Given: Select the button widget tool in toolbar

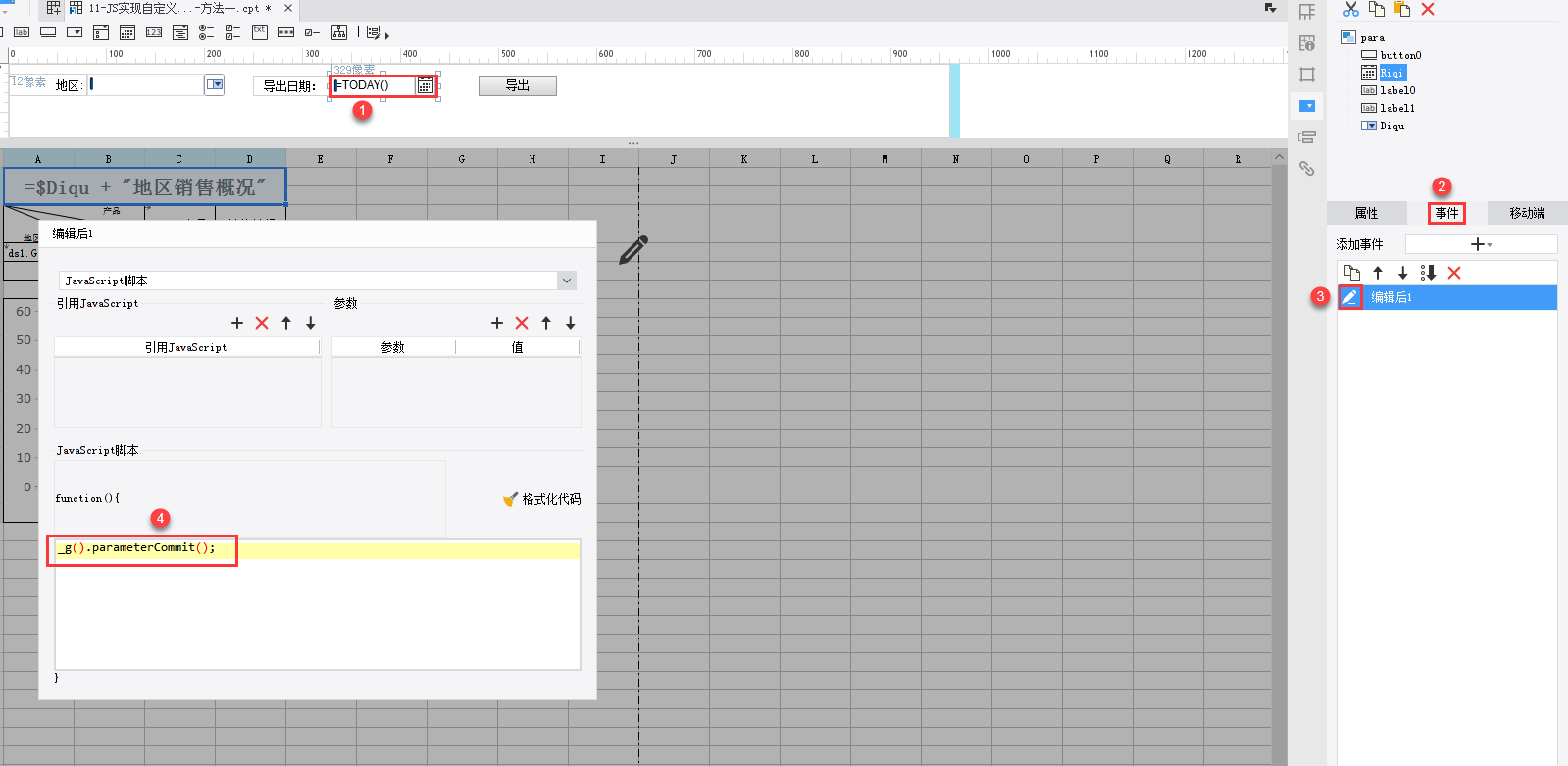Looking at the screenshot, I should point(48,32).
